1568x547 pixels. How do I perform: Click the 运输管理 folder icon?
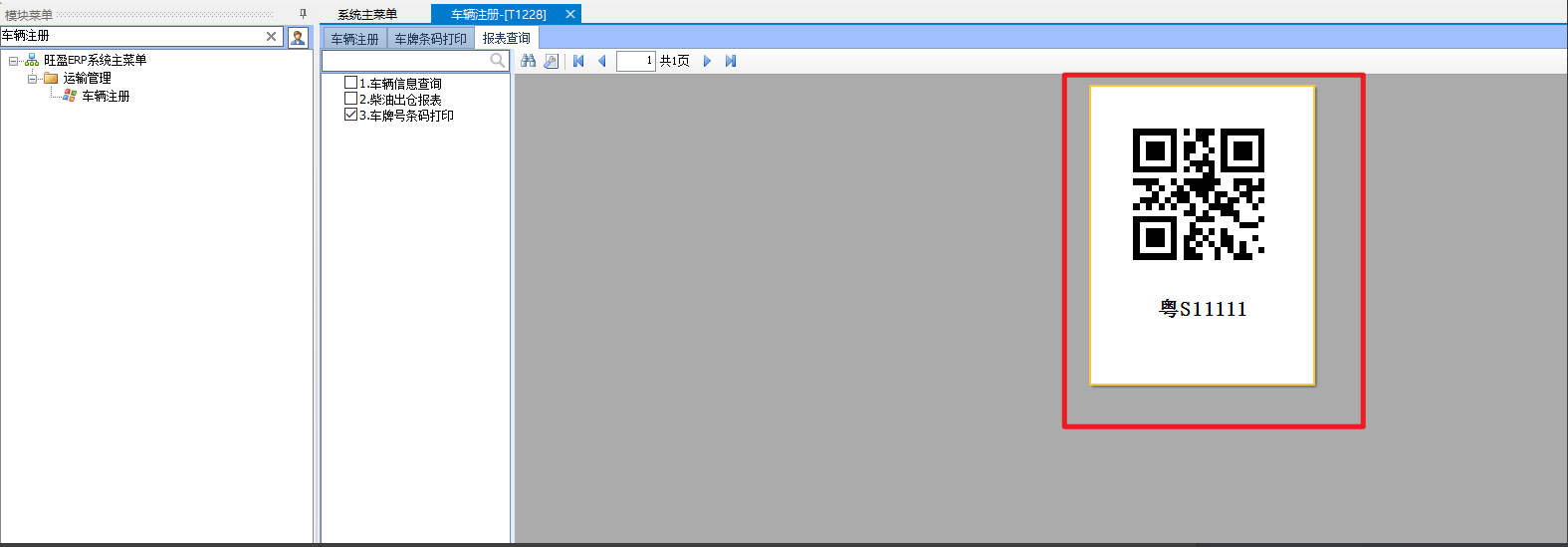click(51, 78)
